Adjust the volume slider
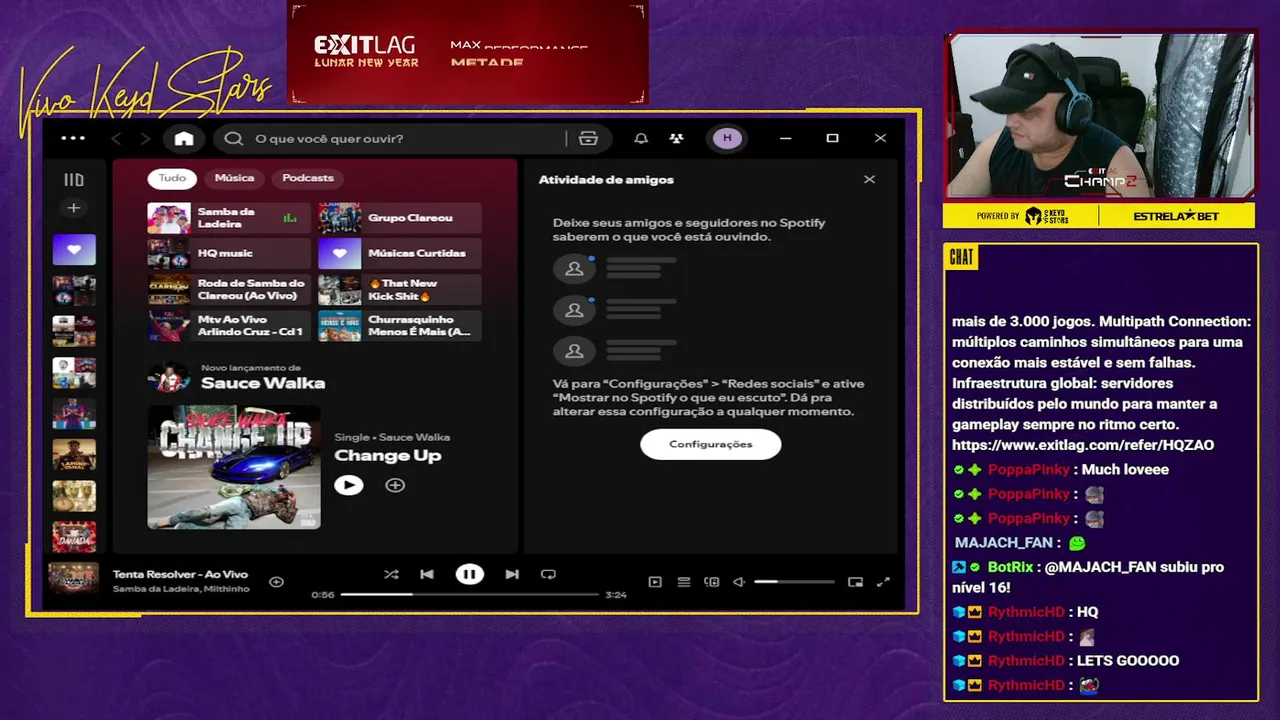Viewport: 1280px width, 720px height. (794, 582)
